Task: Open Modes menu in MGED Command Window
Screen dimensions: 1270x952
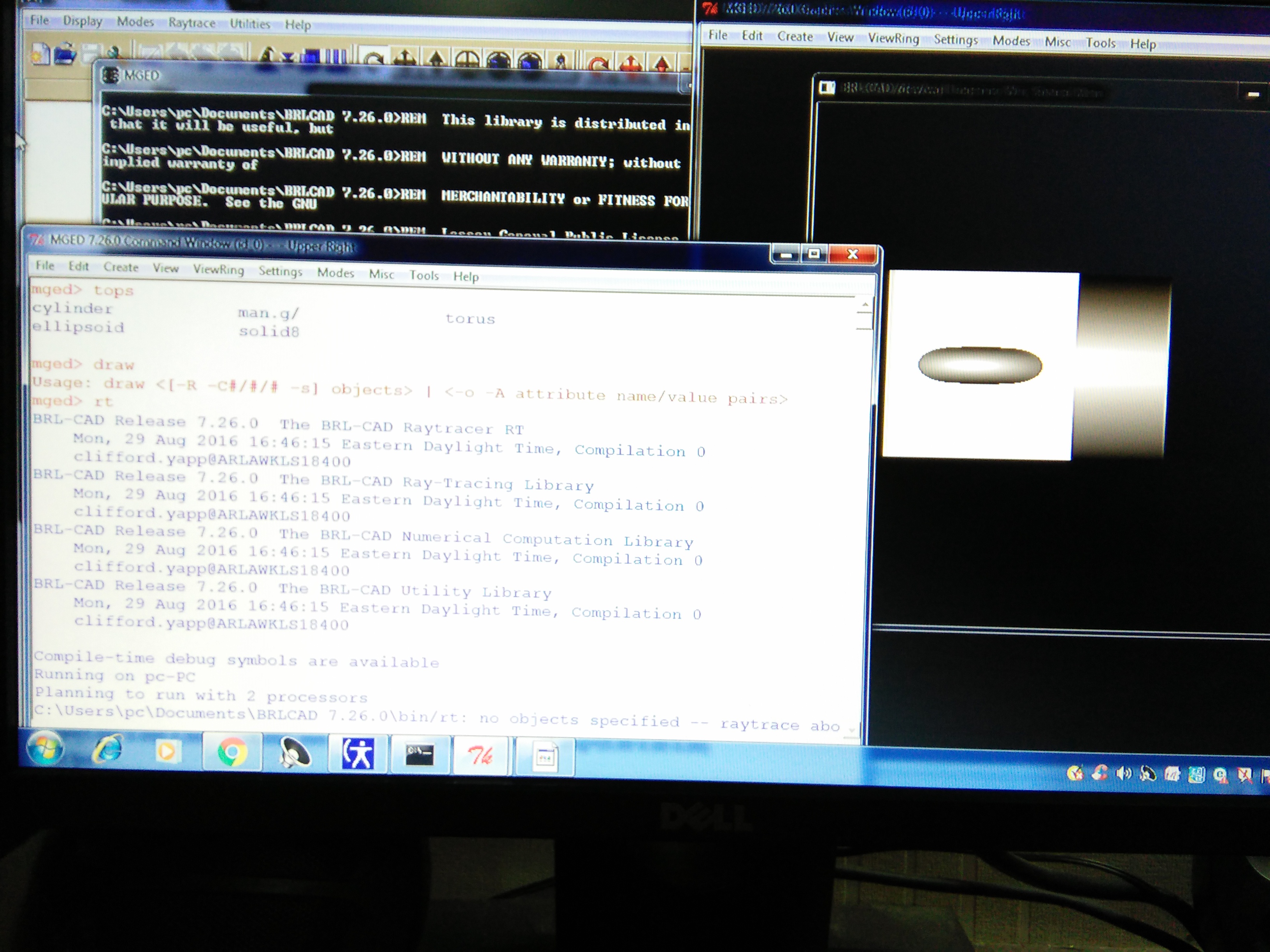Action: pos(335,273)
